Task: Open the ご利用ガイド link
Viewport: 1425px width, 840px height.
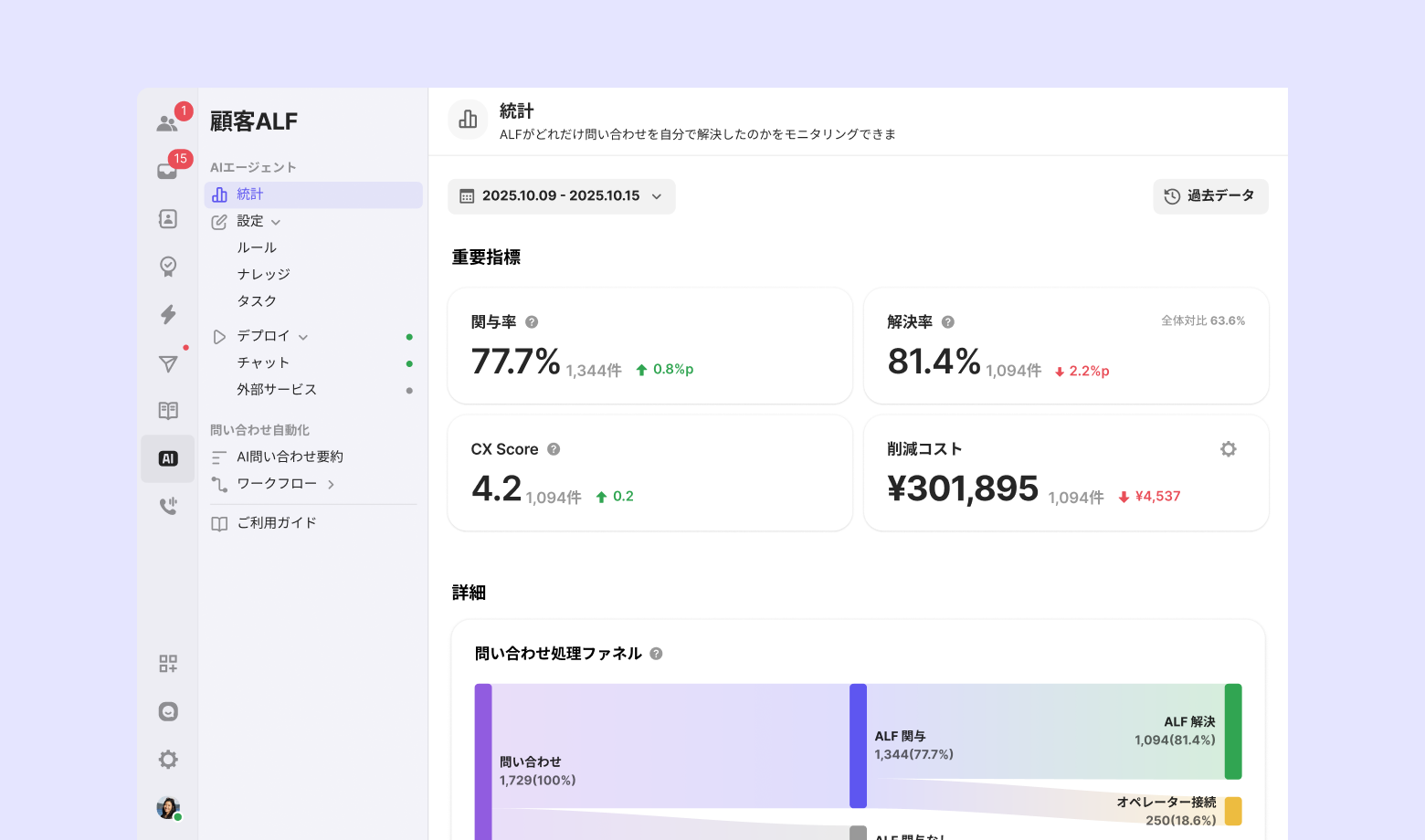Action: pos(277,523)
